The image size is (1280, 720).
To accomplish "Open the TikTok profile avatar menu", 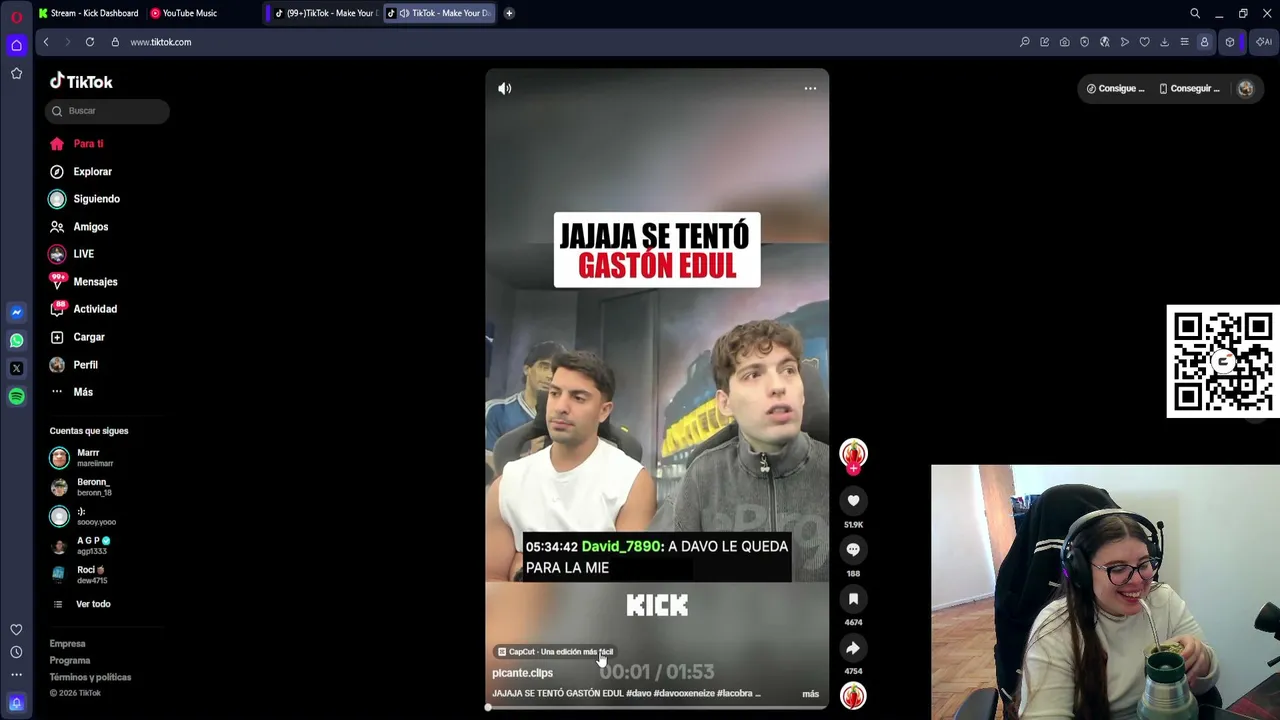I will tap(1245, 89).
